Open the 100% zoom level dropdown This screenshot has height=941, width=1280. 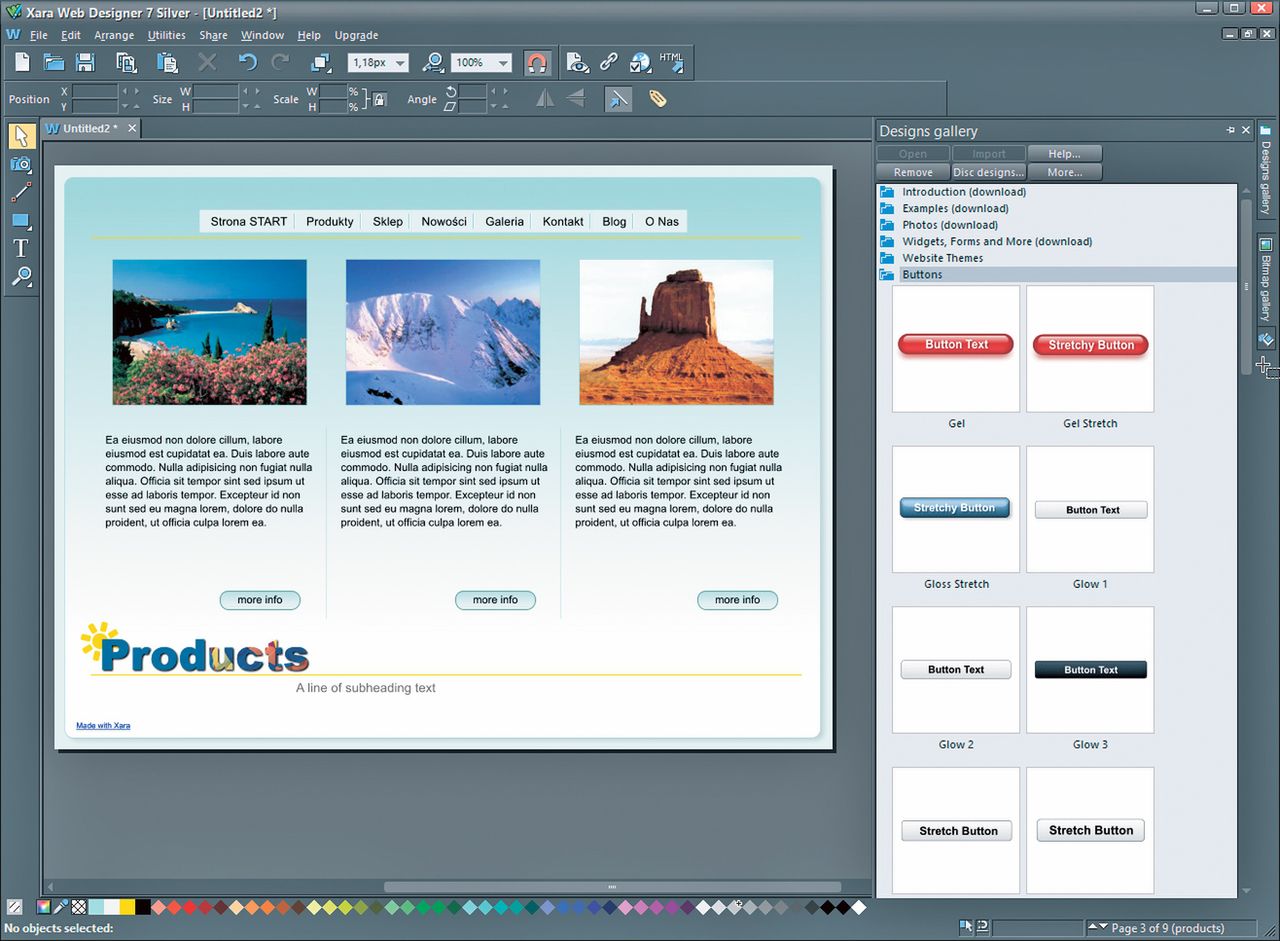[503, 63]
